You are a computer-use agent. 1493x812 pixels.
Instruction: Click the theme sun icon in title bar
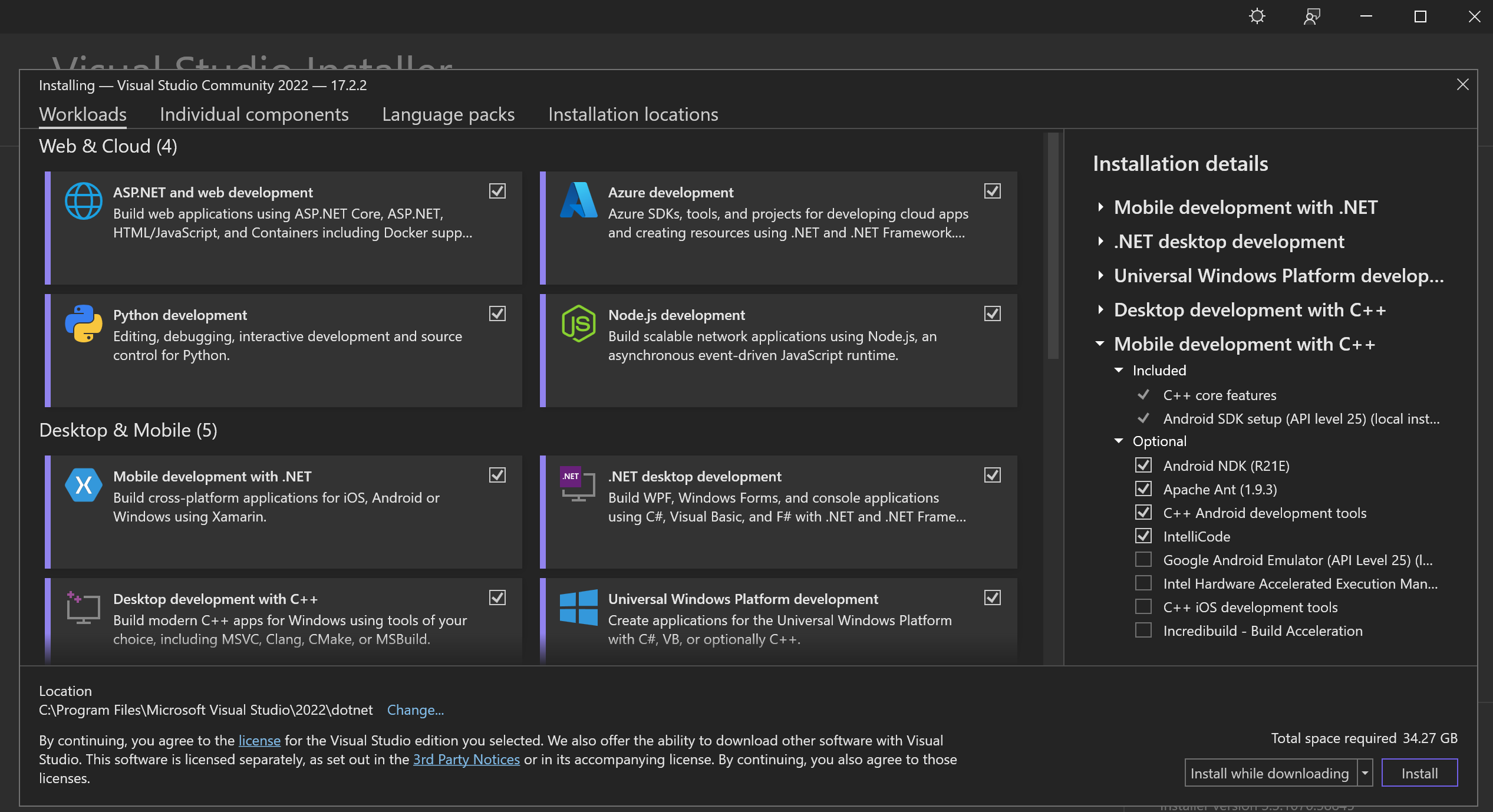tap(1257, 16)
